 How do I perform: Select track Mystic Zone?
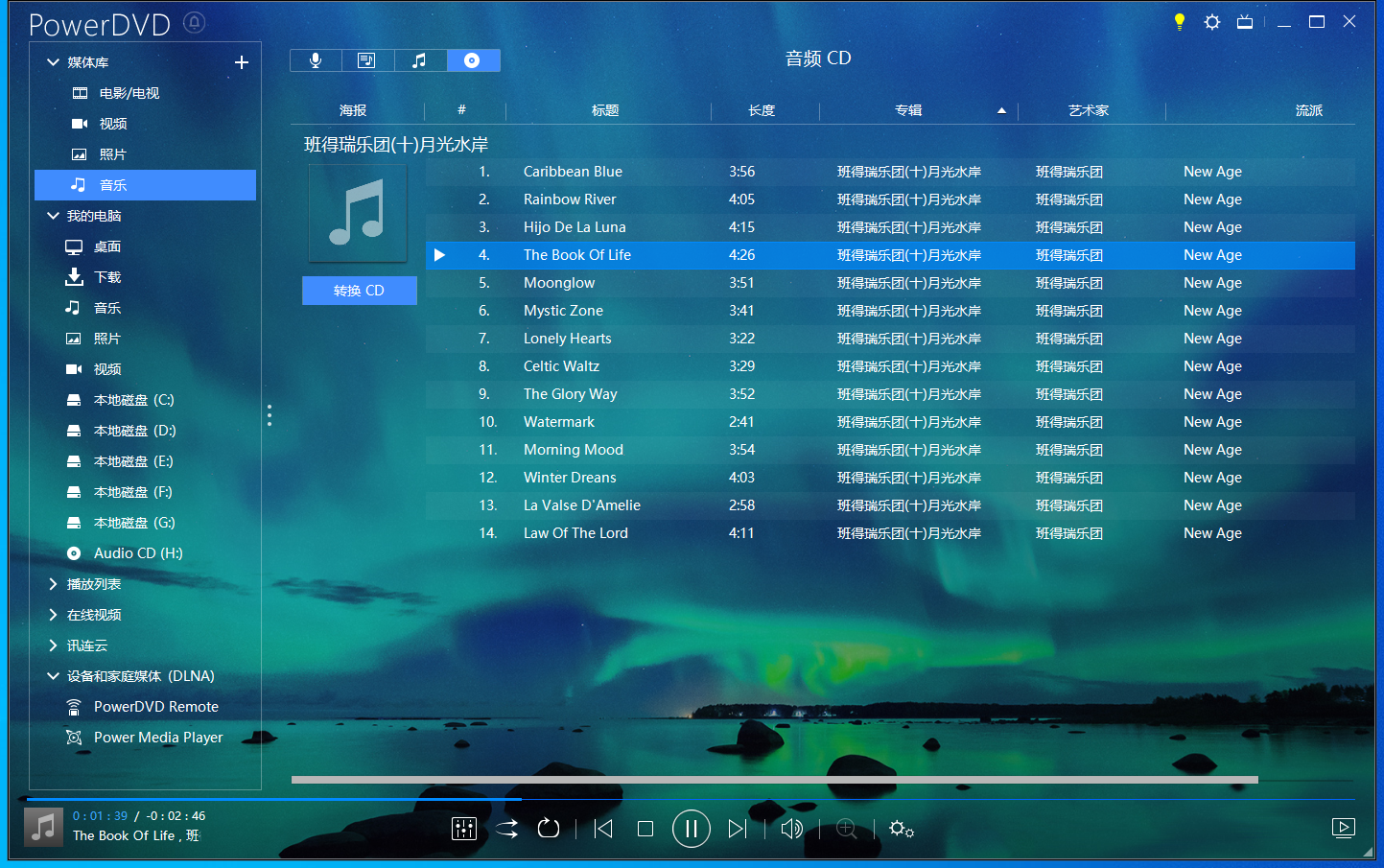(x=890, y=311)
